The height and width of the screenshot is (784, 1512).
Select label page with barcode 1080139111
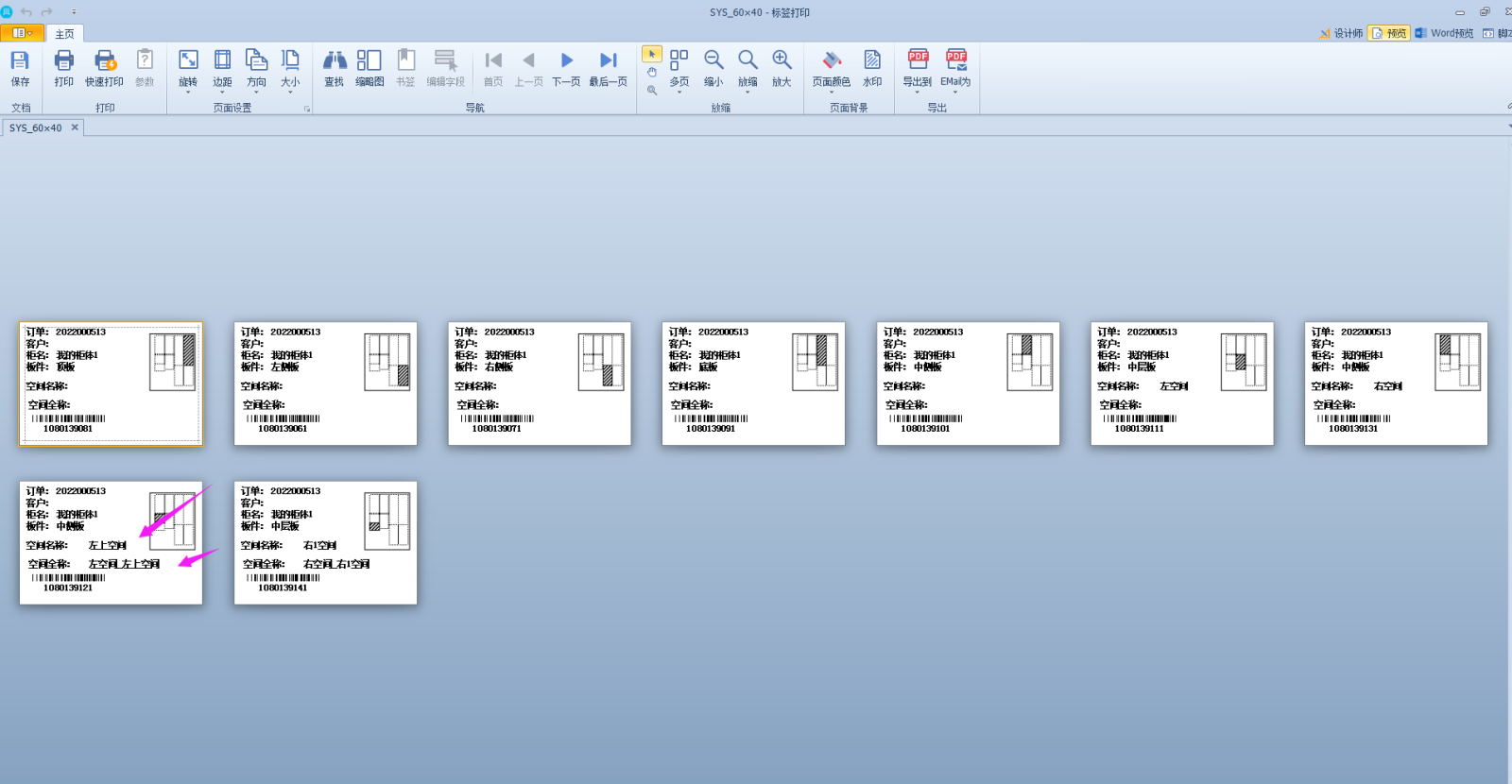pos(1182,383)
